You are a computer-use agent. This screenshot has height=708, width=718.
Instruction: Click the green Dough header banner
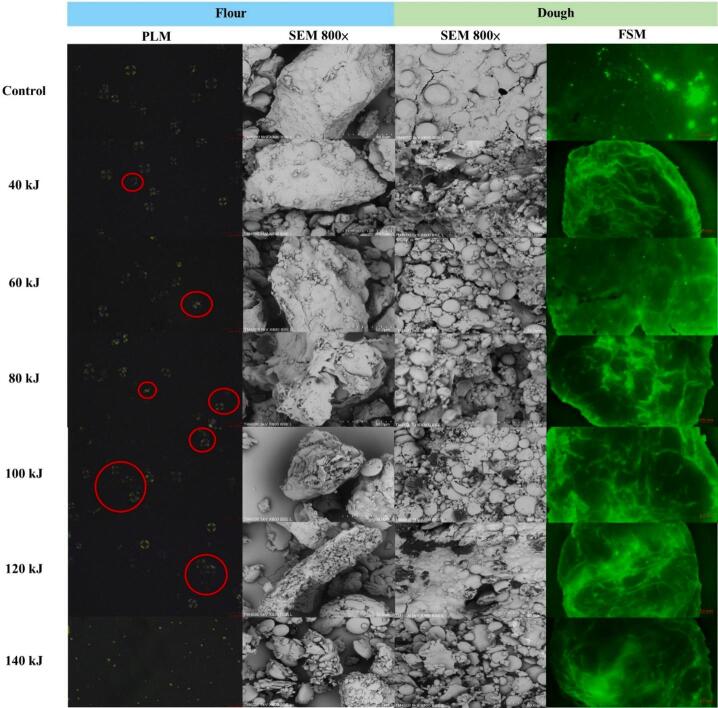pyautogui.click(x=555, y=14)
